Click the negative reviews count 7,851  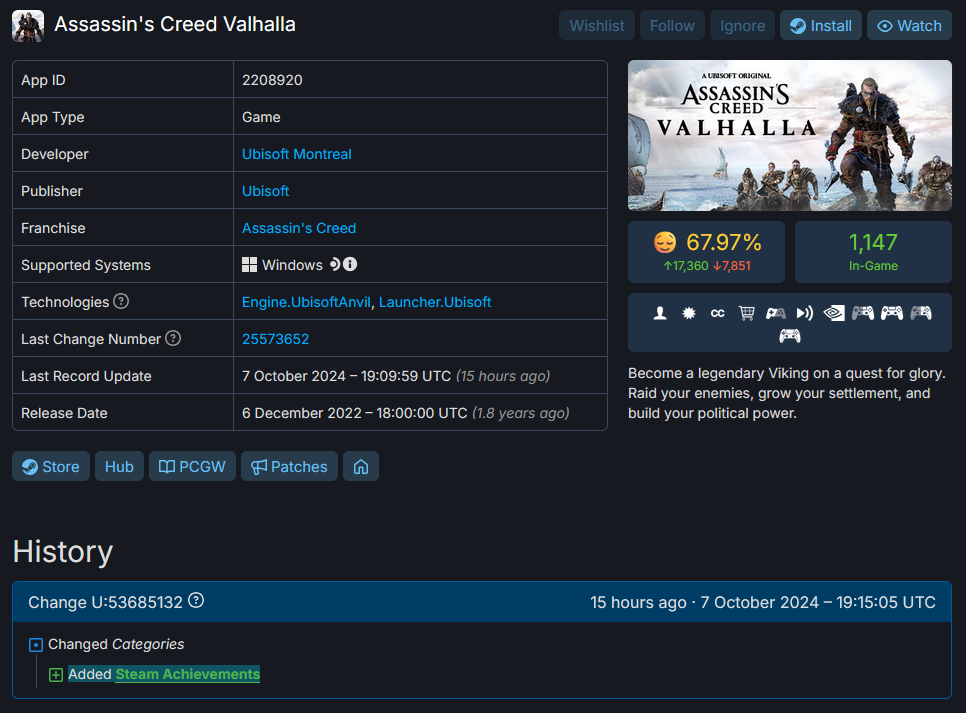point(732,266)
